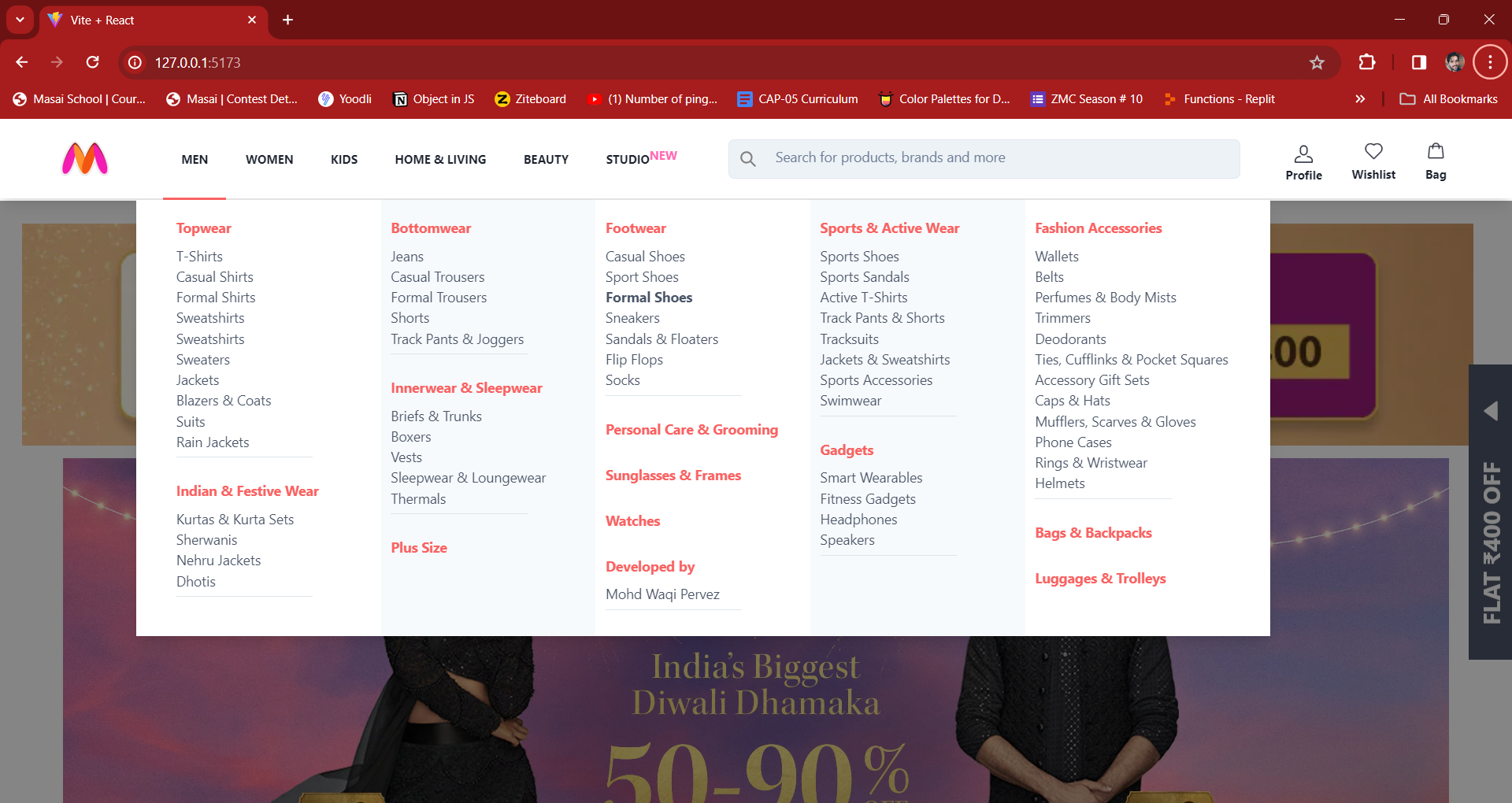Open the MEN navigation menu
This screenshot has height=803, width=1512.
pos(195,159)
